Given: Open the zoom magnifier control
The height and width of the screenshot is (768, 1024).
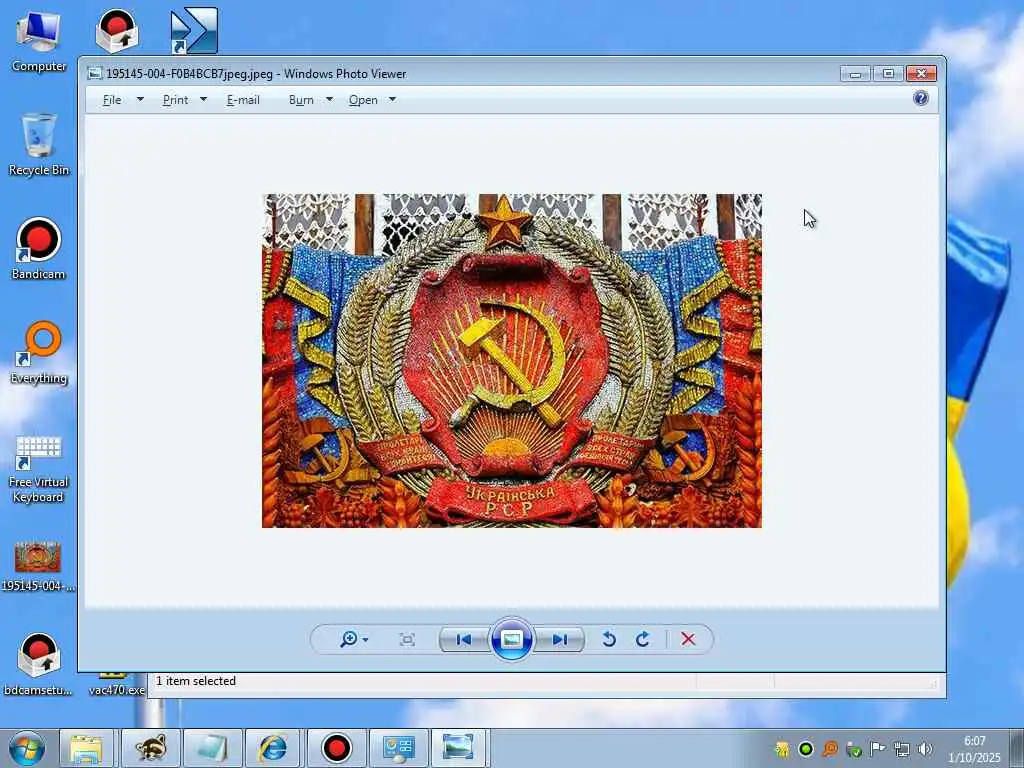Looking at the screenshot, I should [349, 639].
